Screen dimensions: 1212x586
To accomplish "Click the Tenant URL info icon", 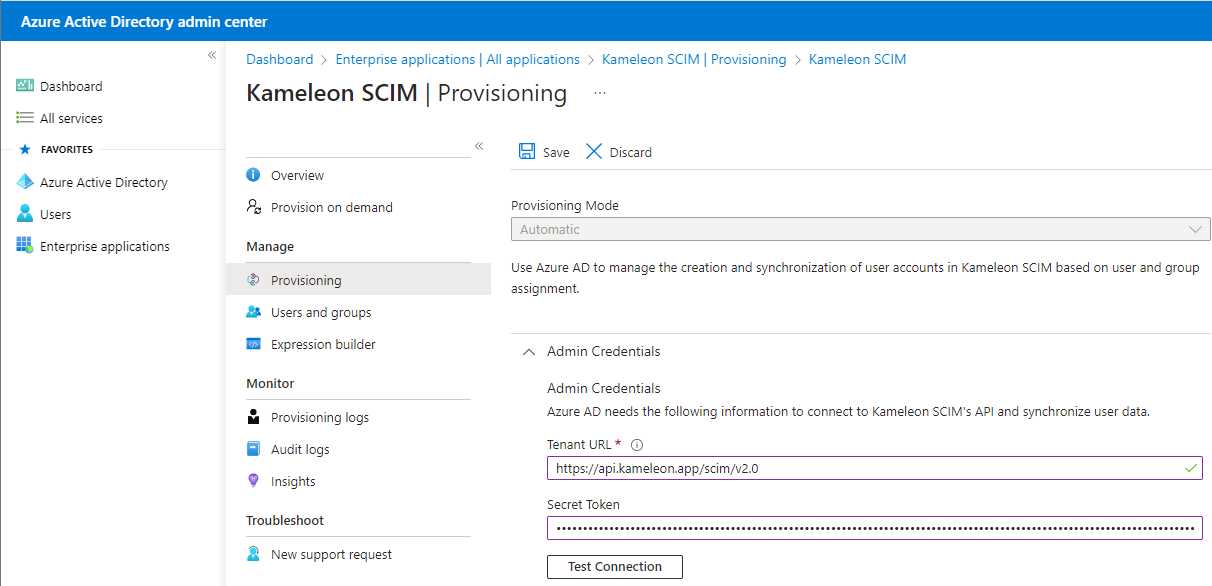I will (x=637, y=445).
